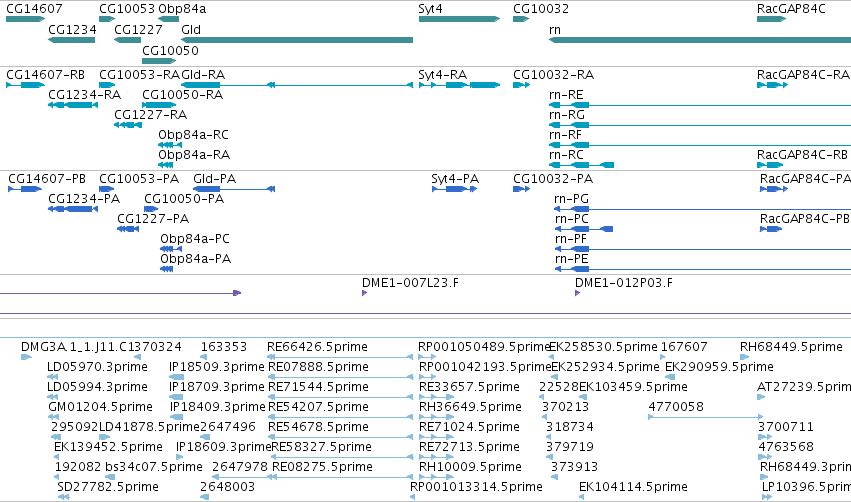Click protein label CG1227-PA
The image size is (851, 502).
(x=153, y=219)
